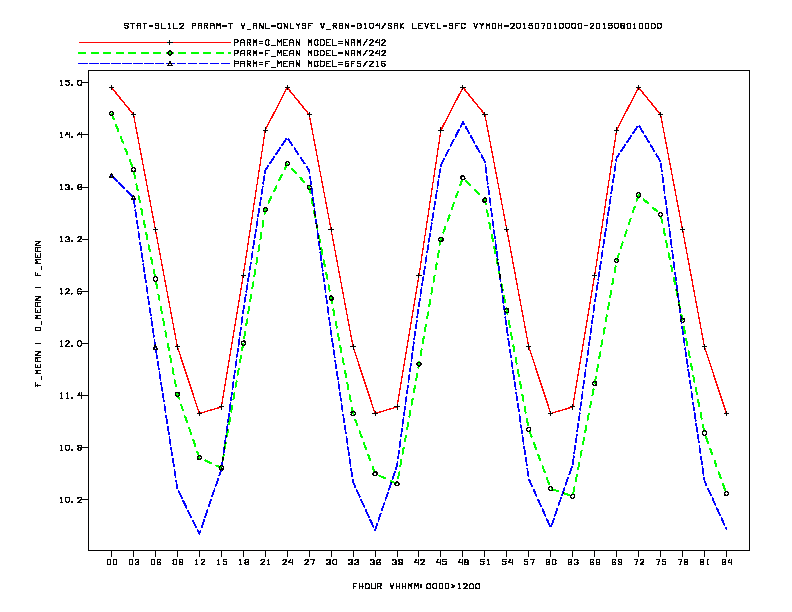792x612 pixels.
Task: Click x-axis tick label 48
Action: [x=463, y=562]
